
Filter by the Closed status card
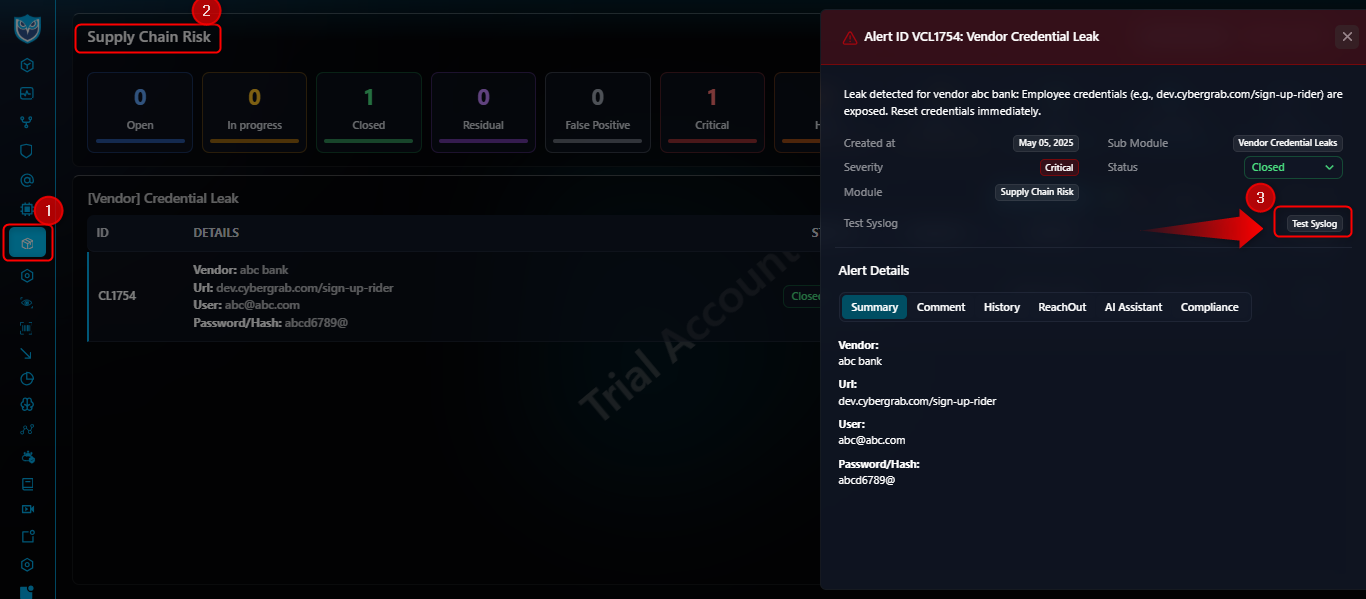(x=369, y=112)
